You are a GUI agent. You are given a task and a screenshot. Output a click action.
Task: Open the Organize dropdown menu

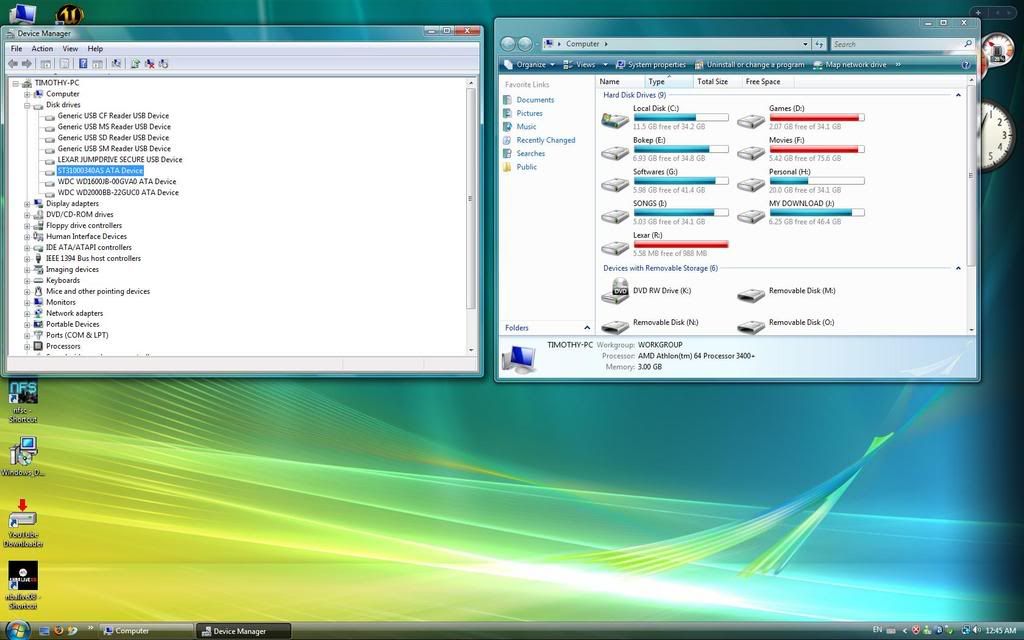pos(530,64)
